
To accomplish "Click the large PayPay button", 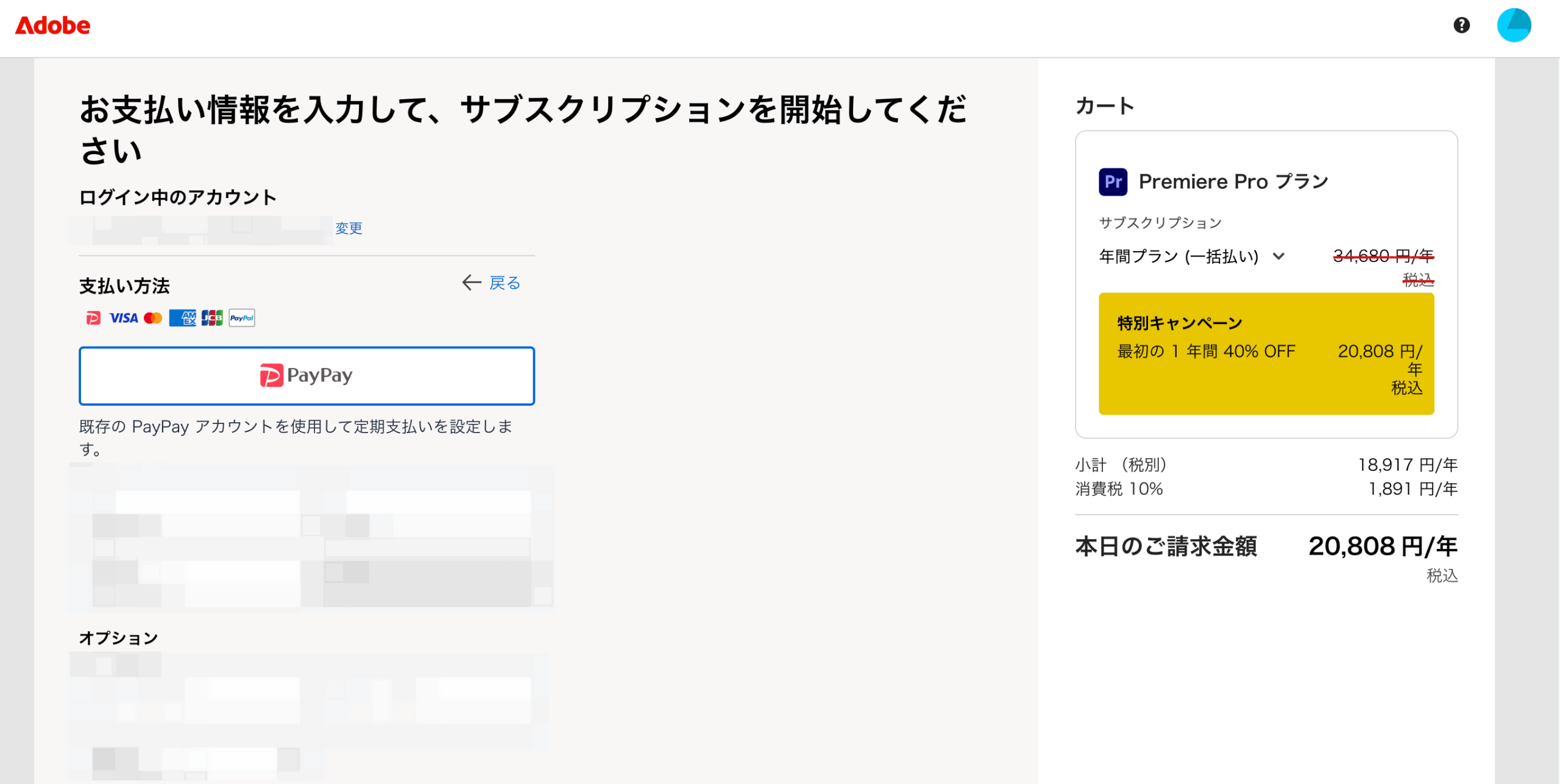I will click(307, 376).
